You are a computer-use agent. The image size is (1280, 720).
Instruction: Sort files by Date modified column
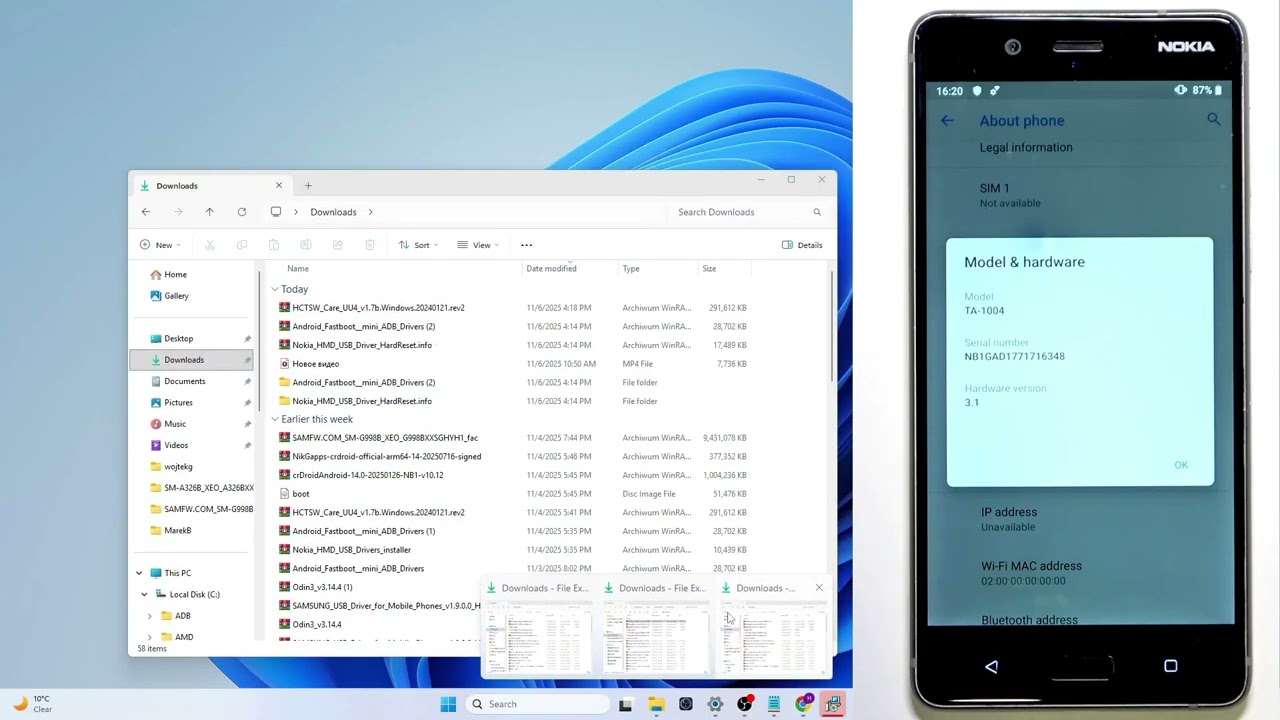pos(551,268)
